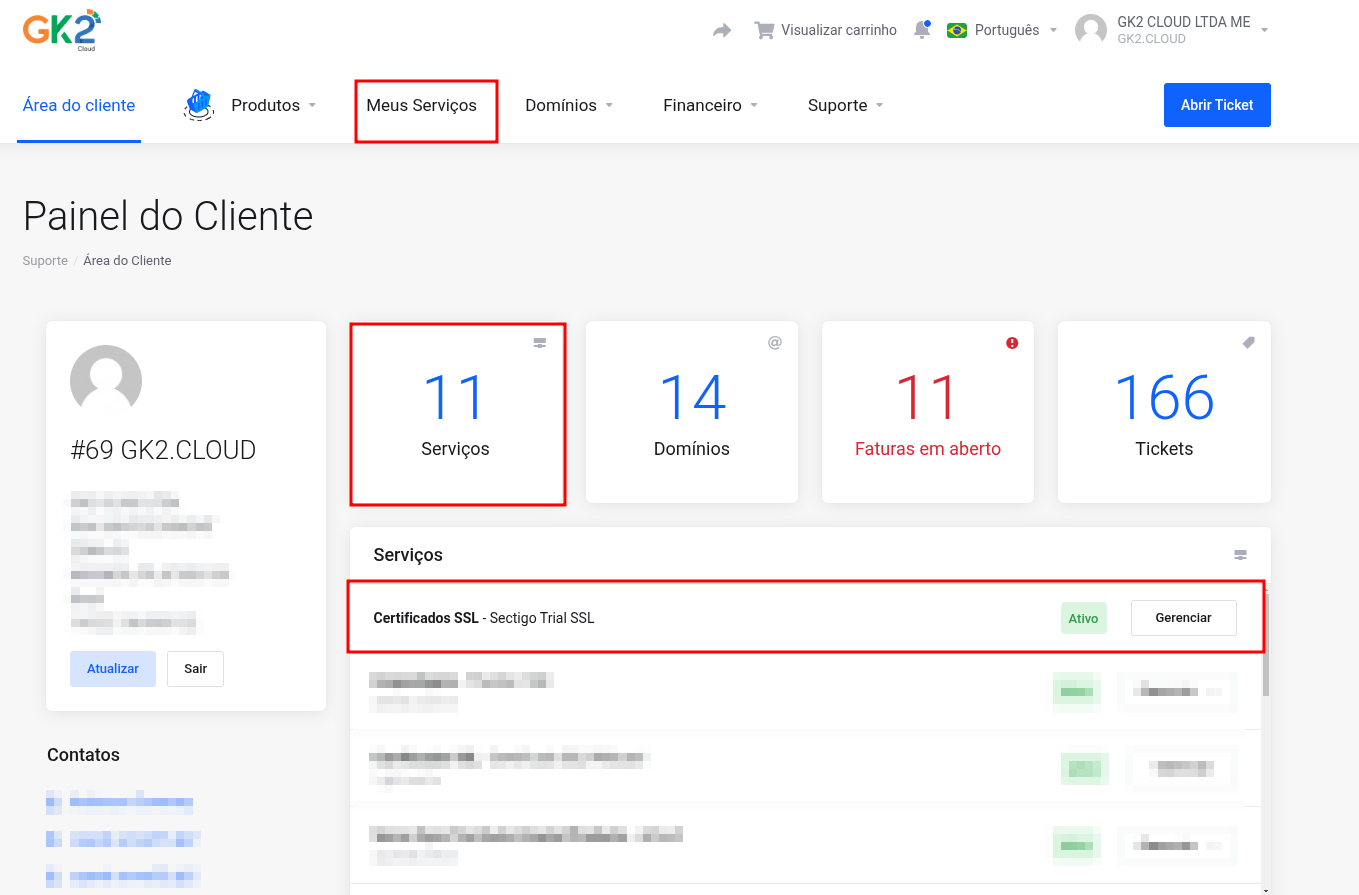
Task: Open the notifications bell
Action: pyautogui.click(x=922, y=30)
